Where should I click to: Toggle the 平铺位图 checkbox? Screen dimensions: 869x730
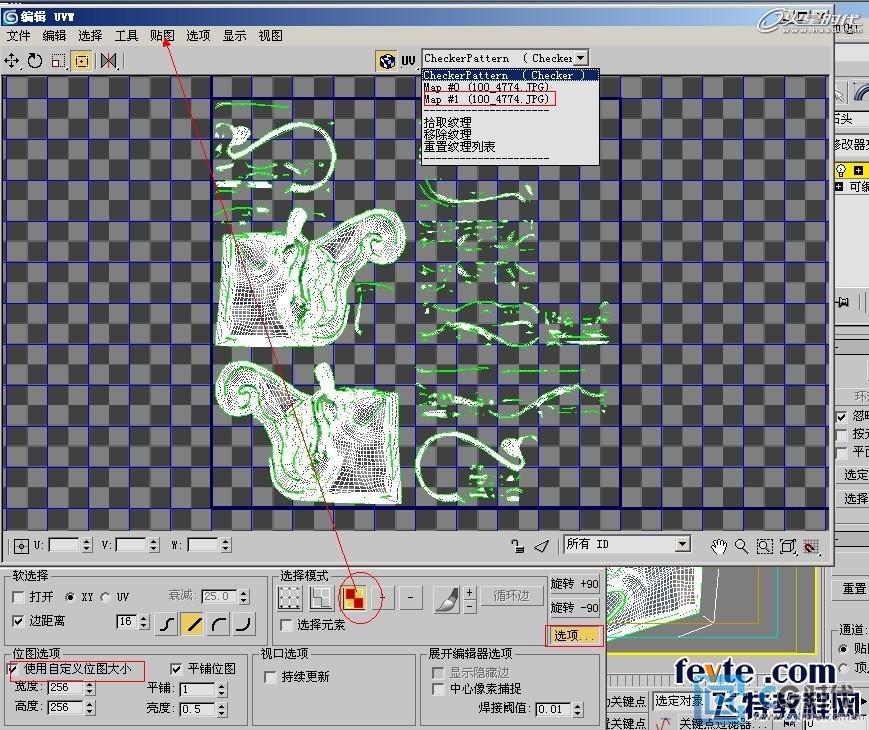point(176,670)
